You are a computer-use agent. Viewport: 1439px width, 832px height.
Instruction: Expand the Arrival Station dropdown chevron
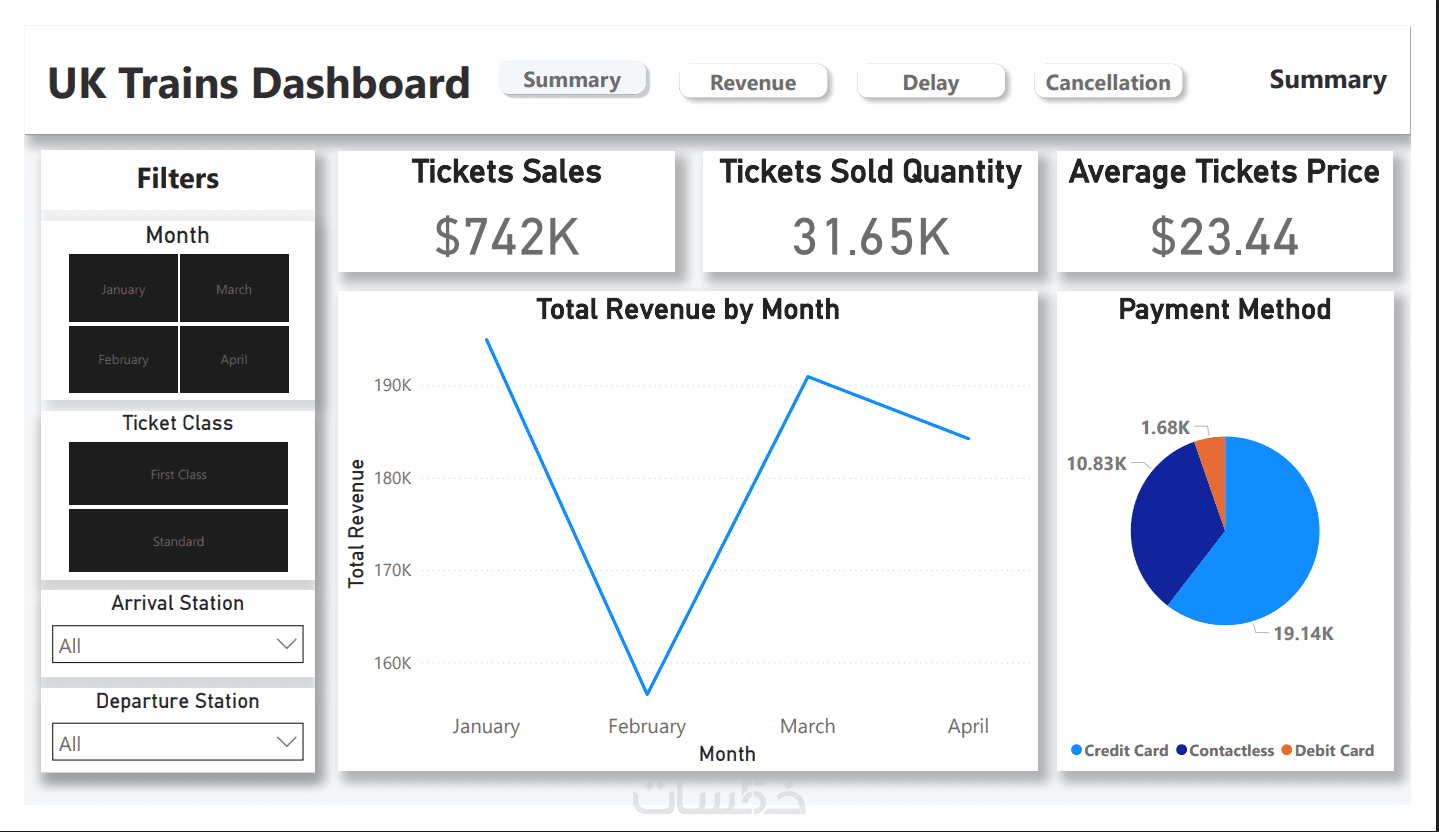tap(287, 644)
